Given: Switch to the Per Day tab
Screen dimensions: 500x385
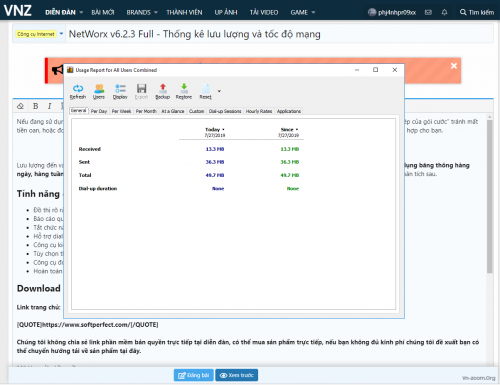Looking at the screenshot, I should pyautogui.click(x=99, y=111).
